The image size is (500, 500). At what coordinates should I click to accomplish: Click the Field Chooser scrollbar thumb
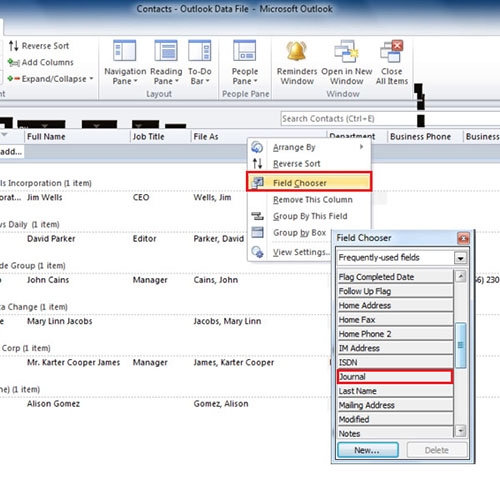460,345
